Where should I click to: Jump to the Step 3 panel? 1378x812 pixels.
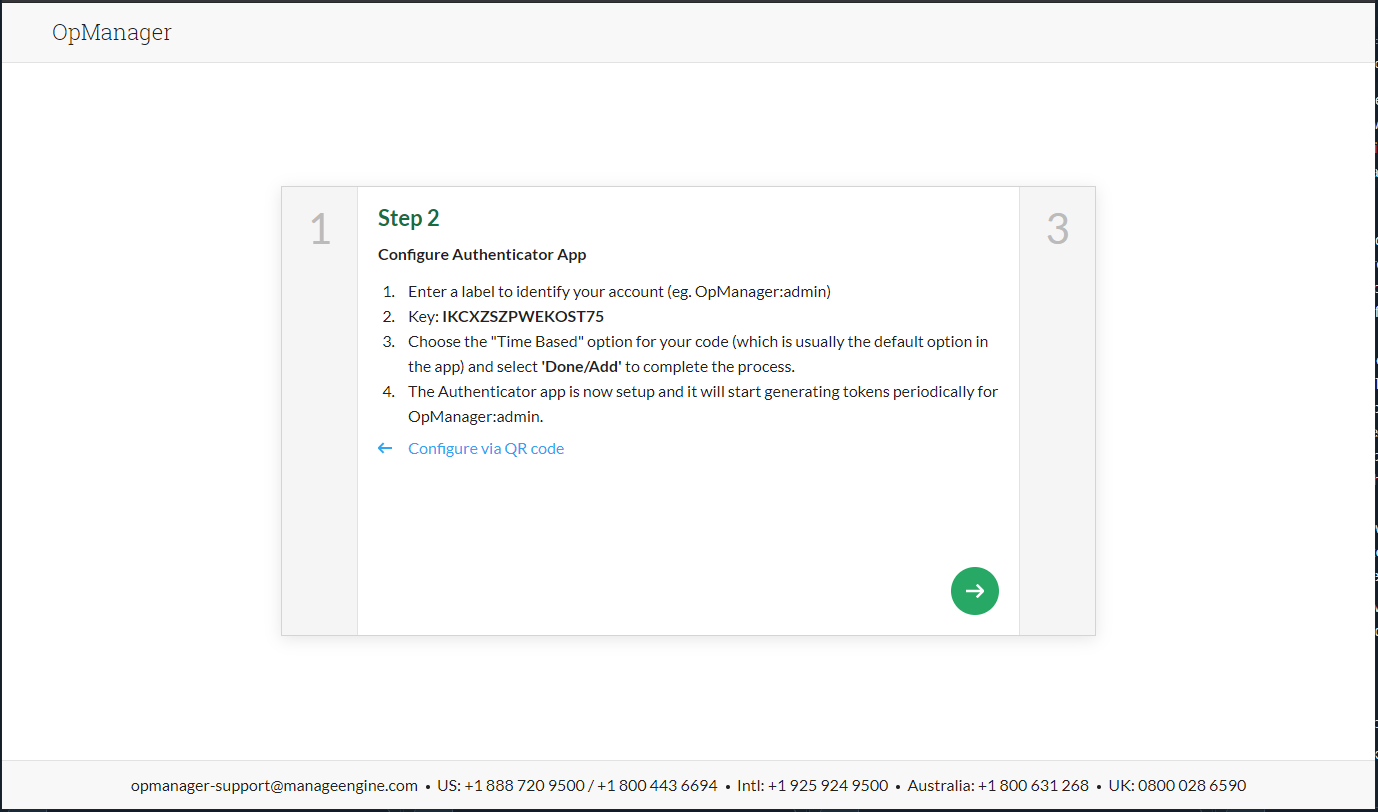coord(1057,230)
